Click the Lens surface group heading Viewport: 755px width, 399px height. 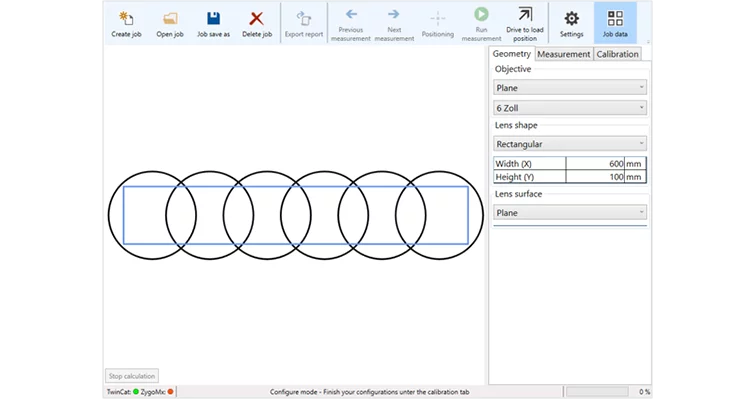point(518,194)
